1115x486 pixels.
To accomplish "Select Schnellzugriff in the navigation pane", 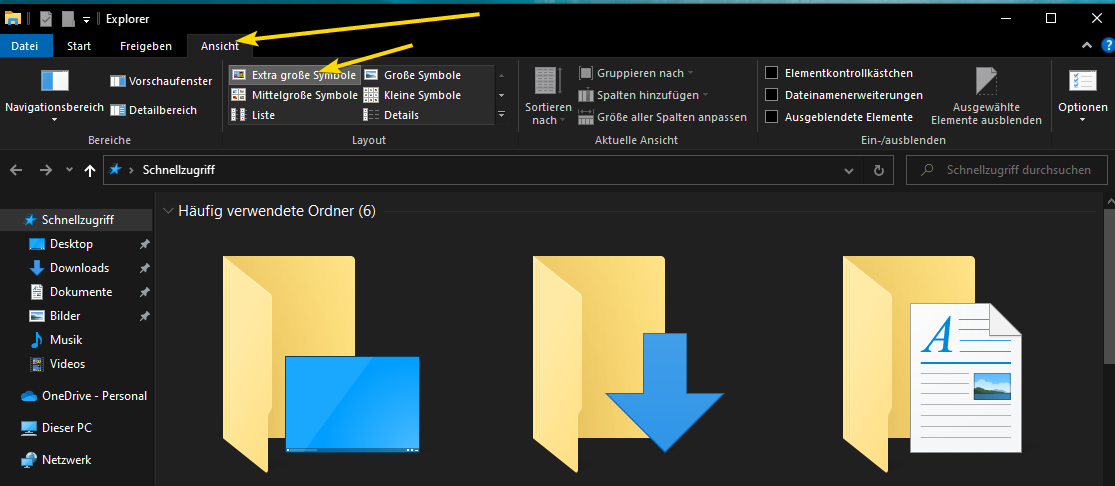I will point(77,220).
